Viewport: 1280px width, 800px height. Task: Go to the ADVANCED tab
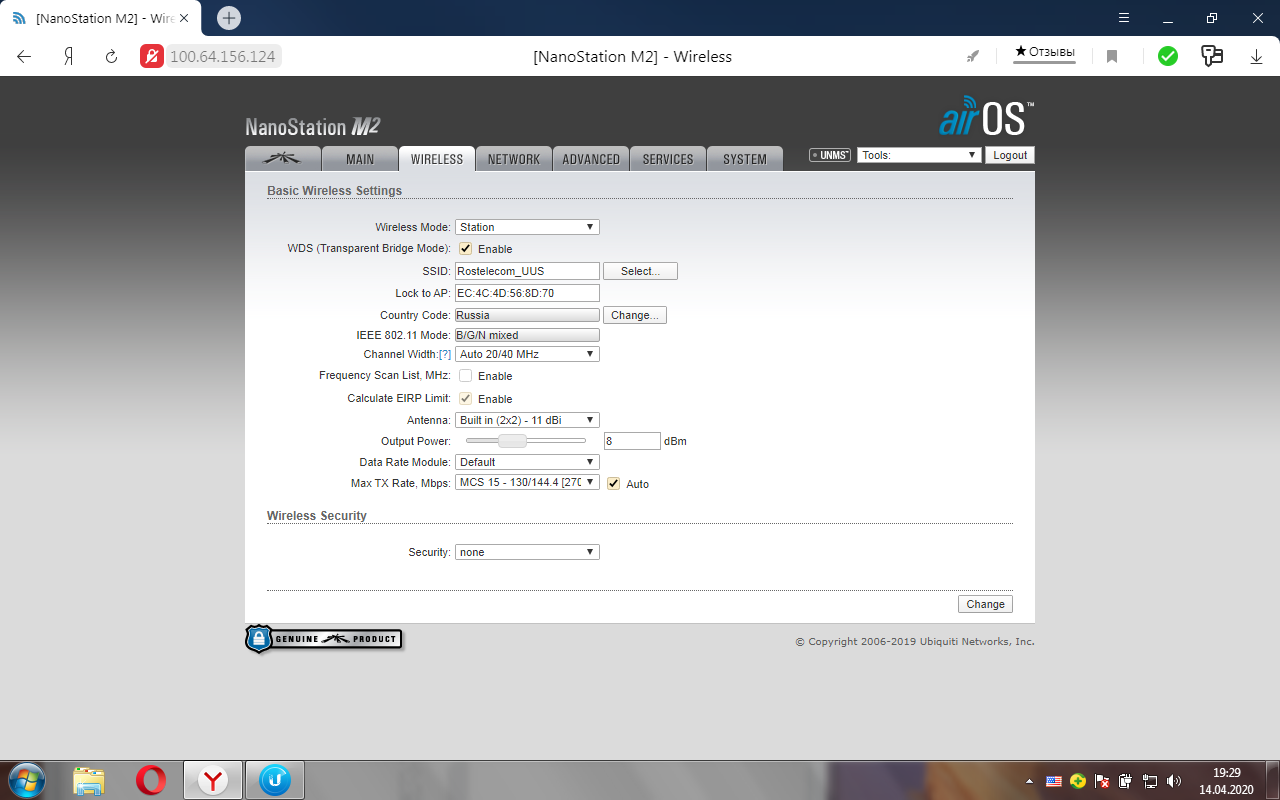pyautogui.click(x=591, y=159)
